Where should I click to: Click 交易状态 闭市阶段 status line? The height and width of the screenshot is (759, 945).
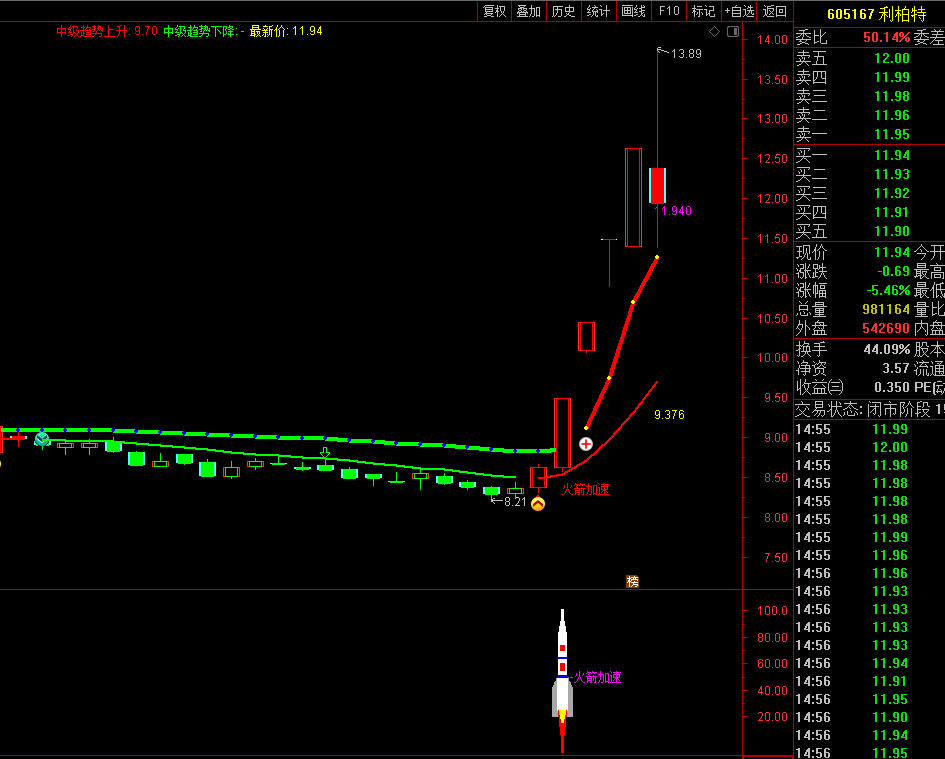coord(870,410)
